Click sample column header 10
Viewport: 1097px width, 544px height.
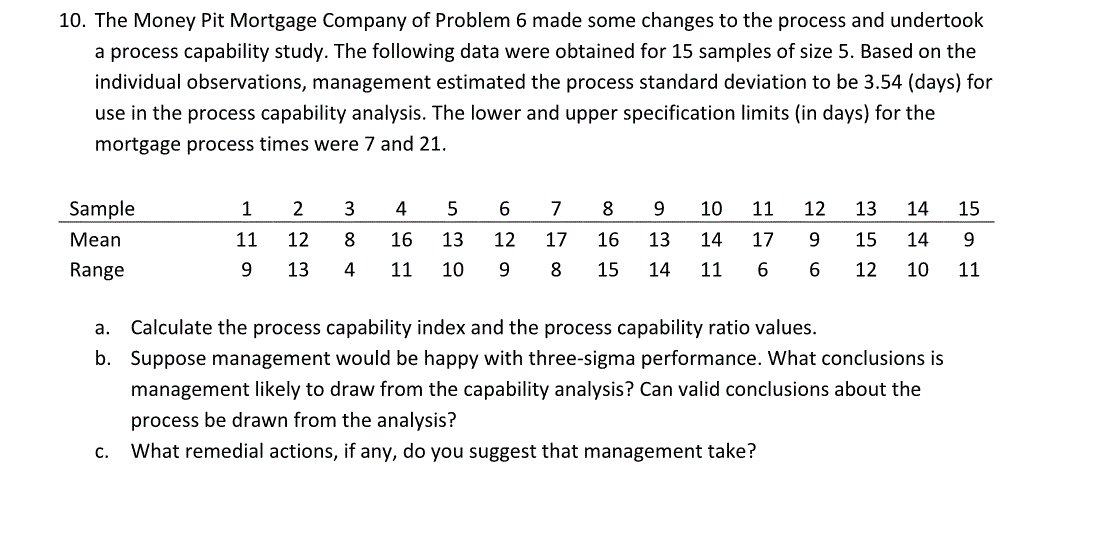712,209
